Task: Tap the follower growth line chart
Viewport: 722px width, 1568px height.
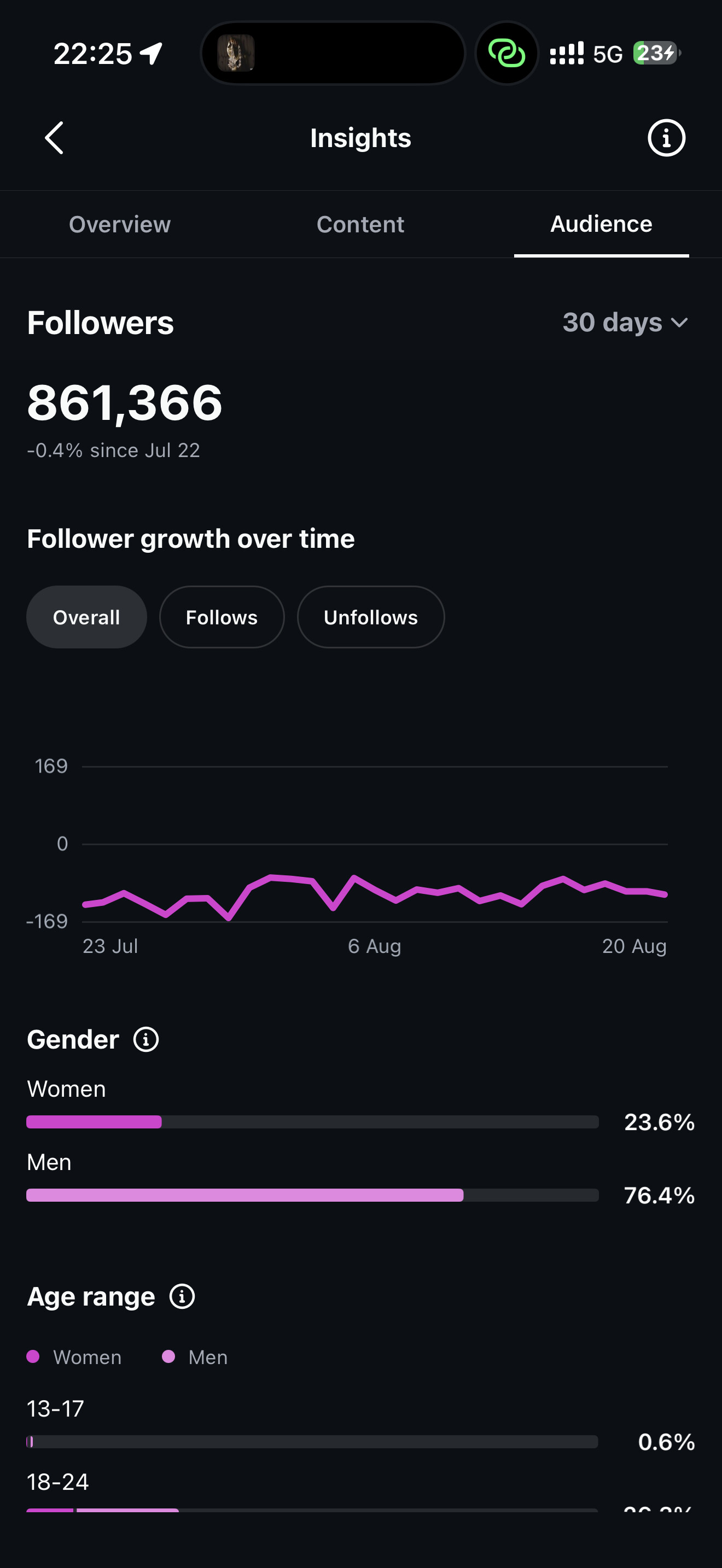Action: (x=375, y=852)
